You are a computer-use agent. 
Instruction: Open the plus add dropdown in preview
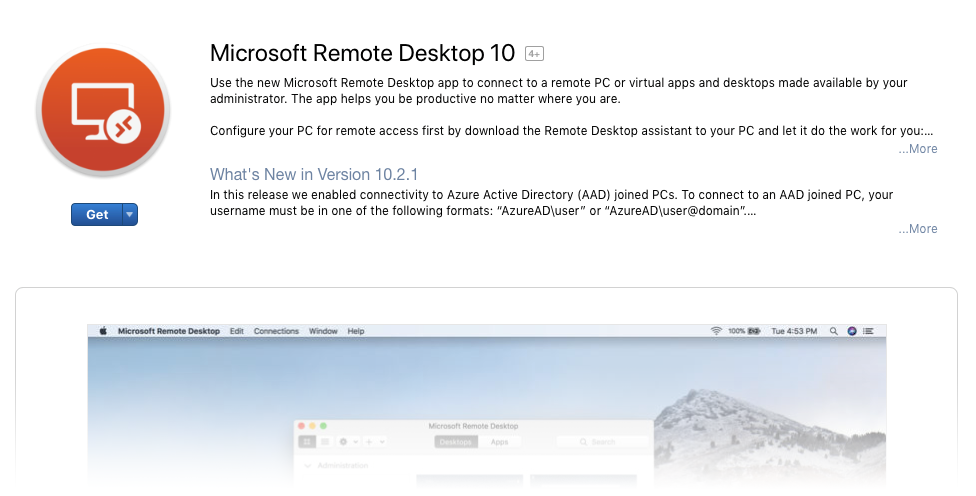coord(375,442)
